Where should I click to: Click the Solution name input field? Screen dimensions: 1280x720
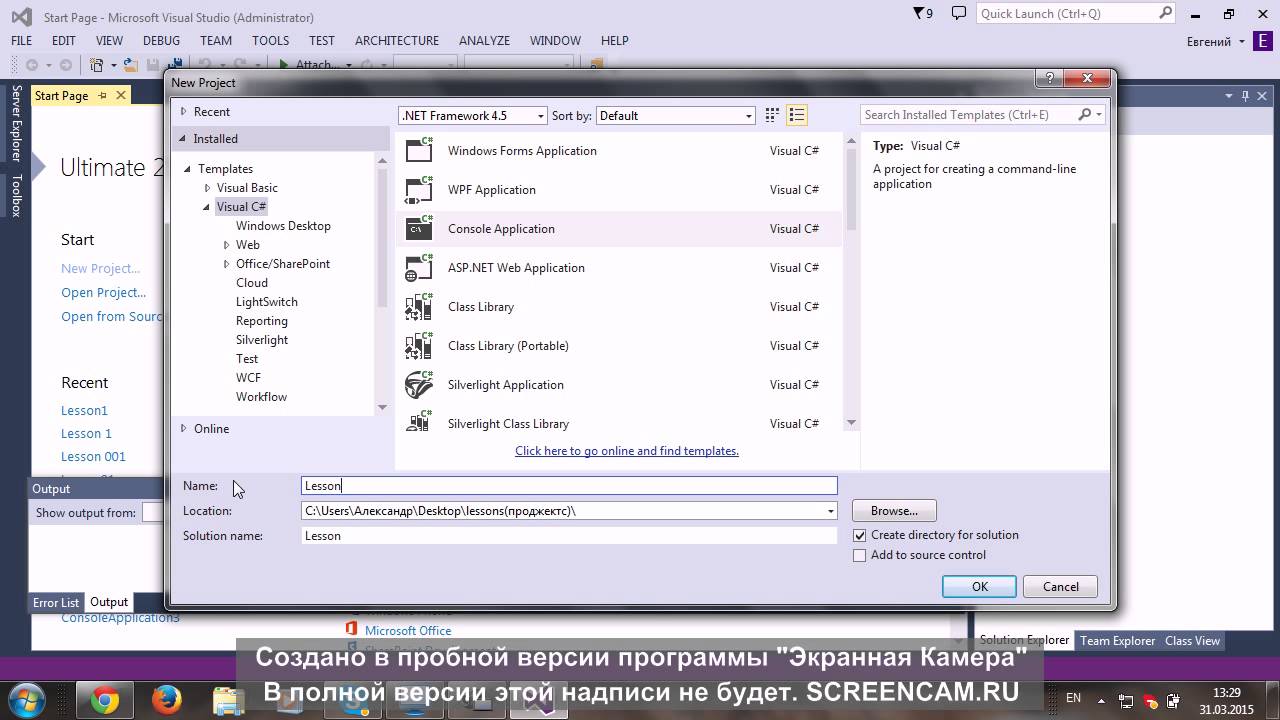click(569, 536)
